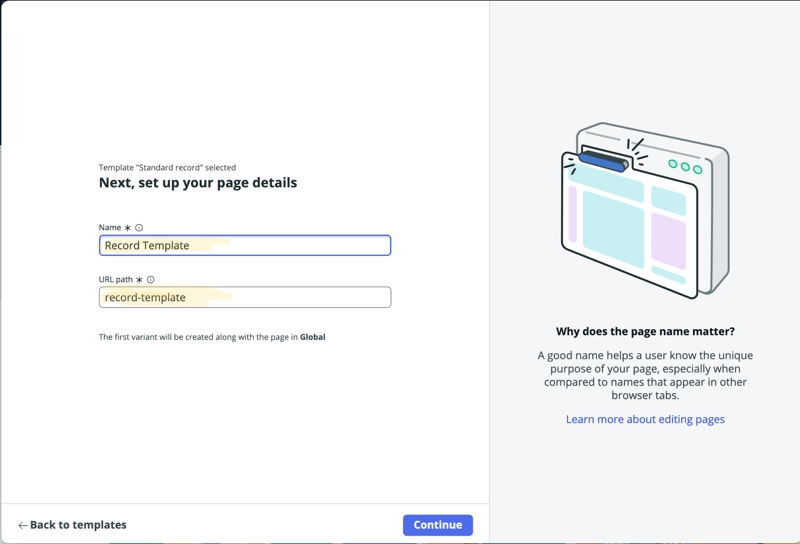This screenshot has width=800, height=544.
Task: Click the browser window illustration
Action: [644, 211]
